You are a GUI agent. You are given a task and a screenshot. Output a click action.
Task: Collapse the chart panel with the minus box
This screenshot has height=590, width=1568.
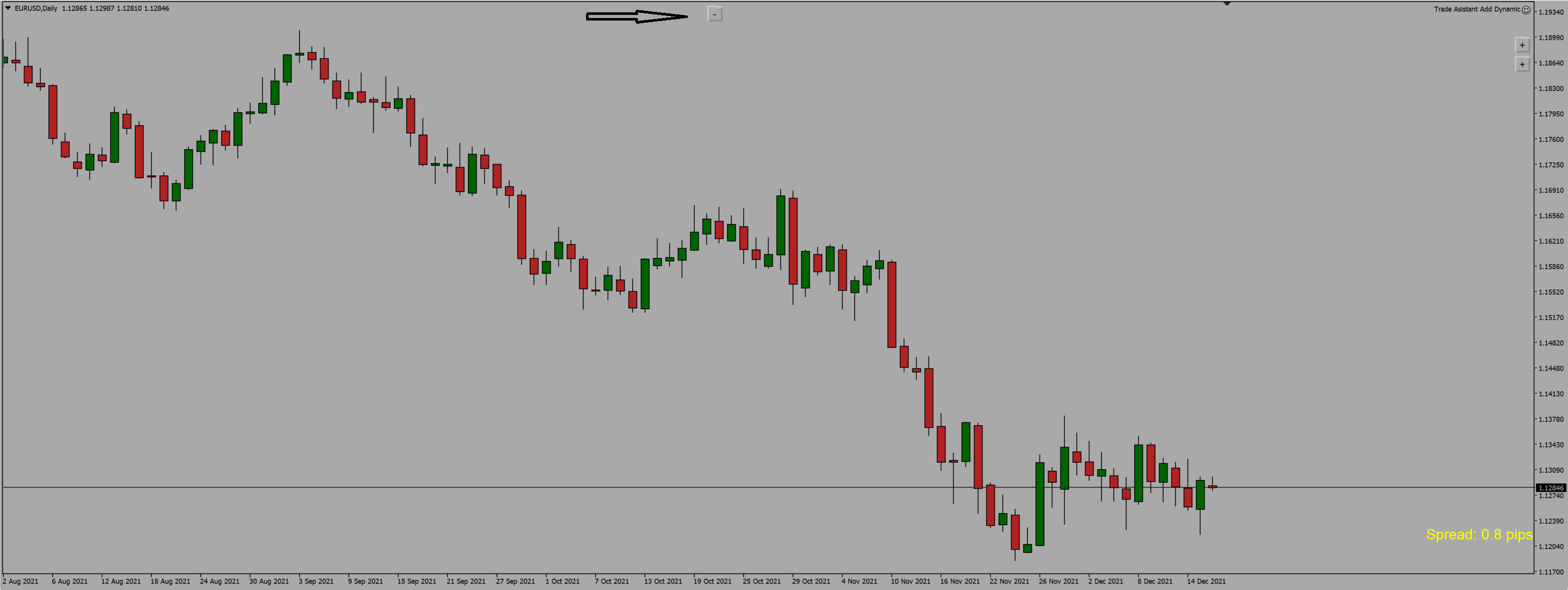[x=715, y=13]
